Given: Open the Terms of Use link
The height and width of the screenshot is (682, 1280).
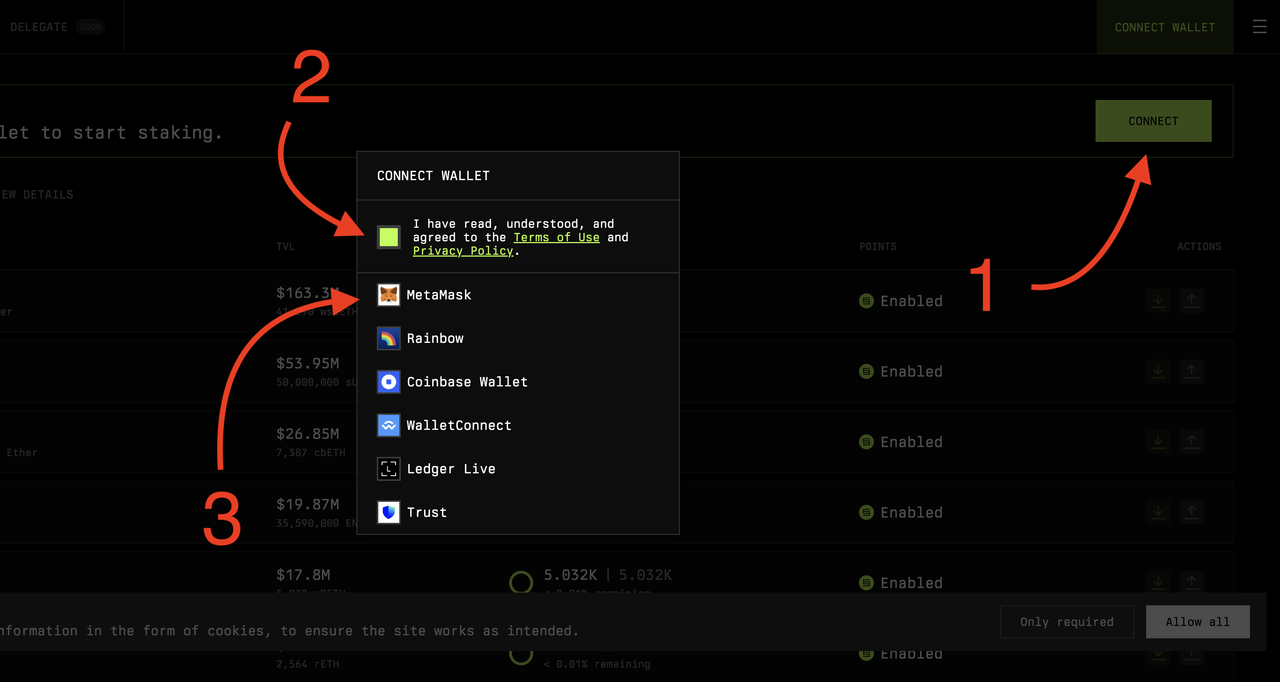Looking at the screenshot, I should point(556,238).
